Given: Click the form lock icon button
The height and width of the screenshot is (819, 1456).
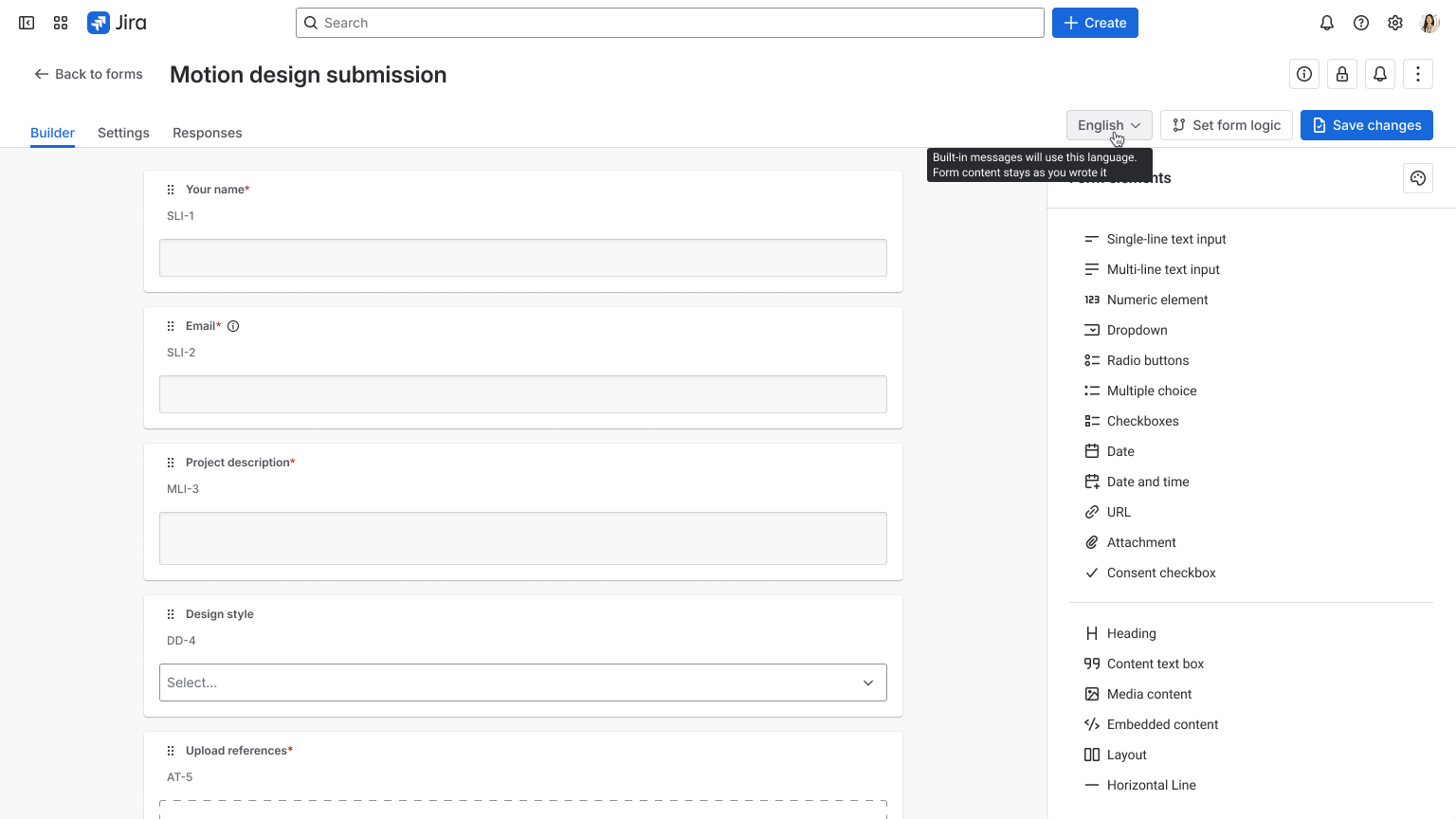Looking at the screenshot, I should (x=1342, y=74).
